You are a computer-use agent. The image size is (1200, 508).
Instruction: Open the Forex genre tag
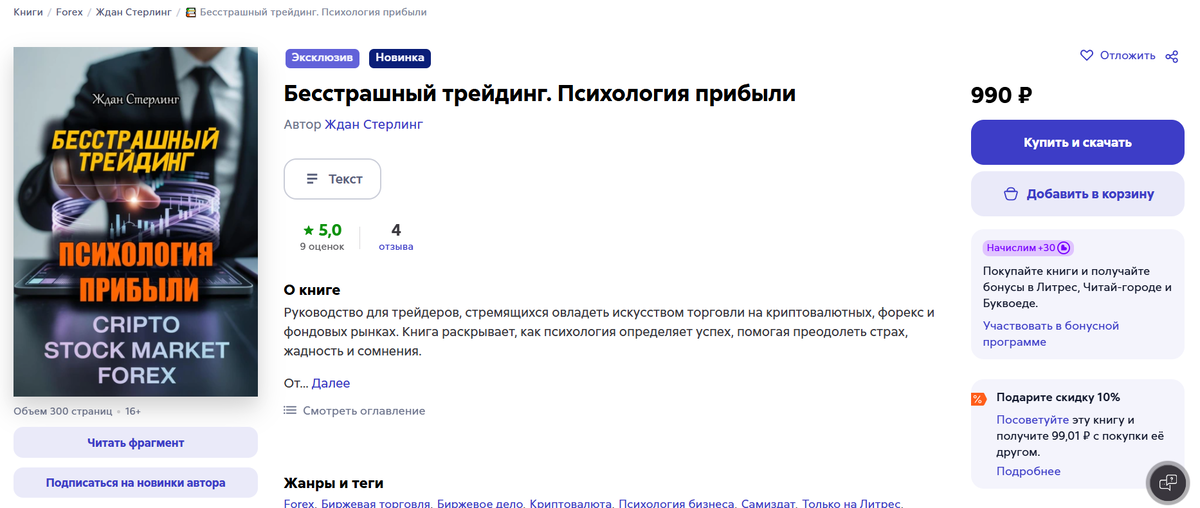[299, 504]
